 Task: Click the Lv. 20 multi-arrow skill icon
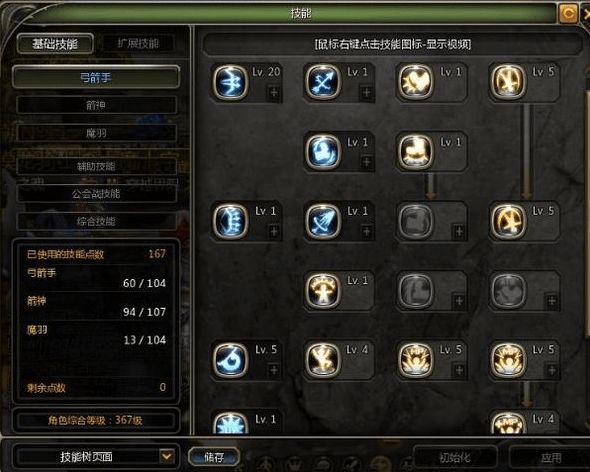(230, 82)
